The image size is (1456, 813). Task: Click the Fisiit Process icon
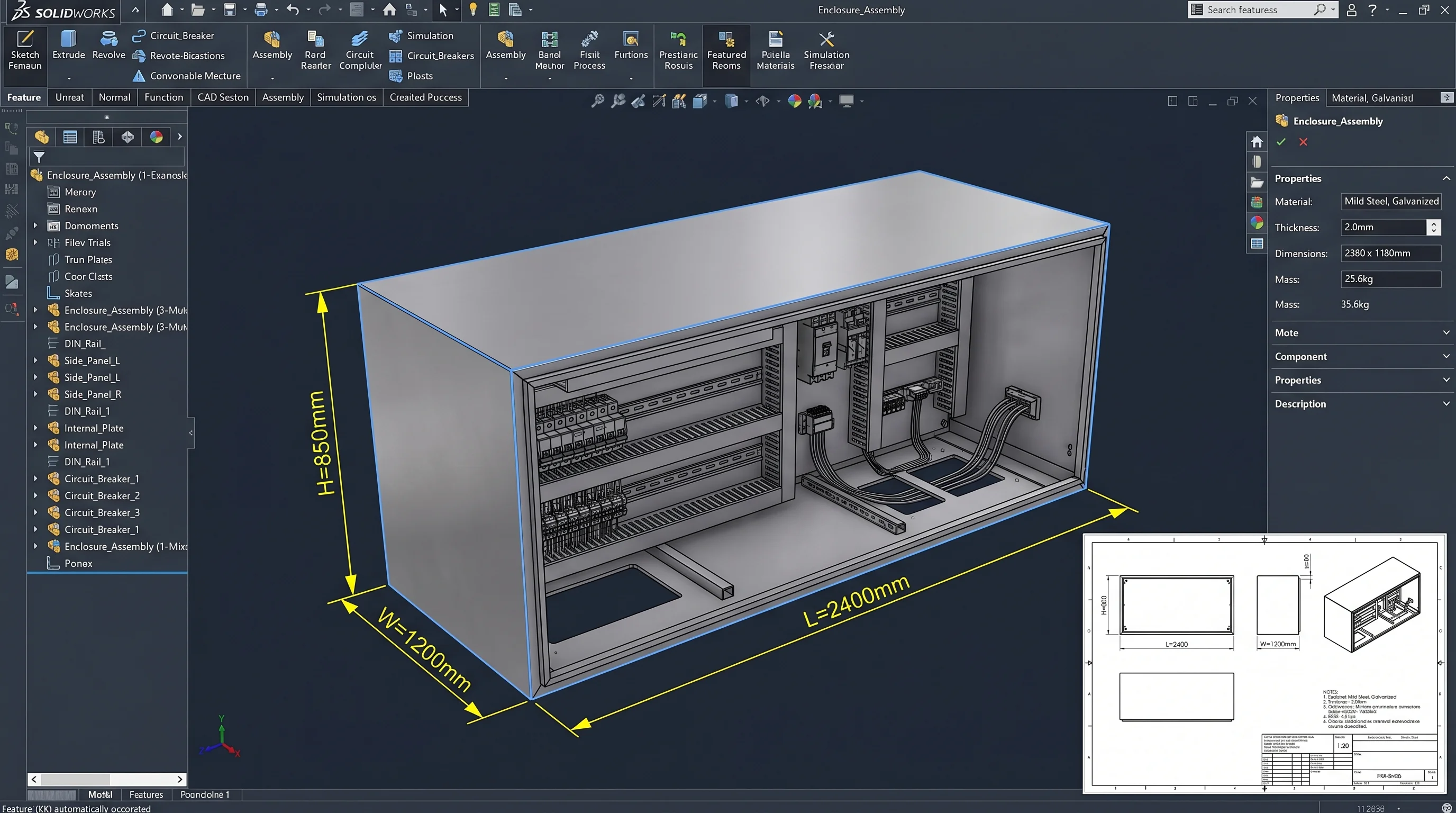click(589, 50)
